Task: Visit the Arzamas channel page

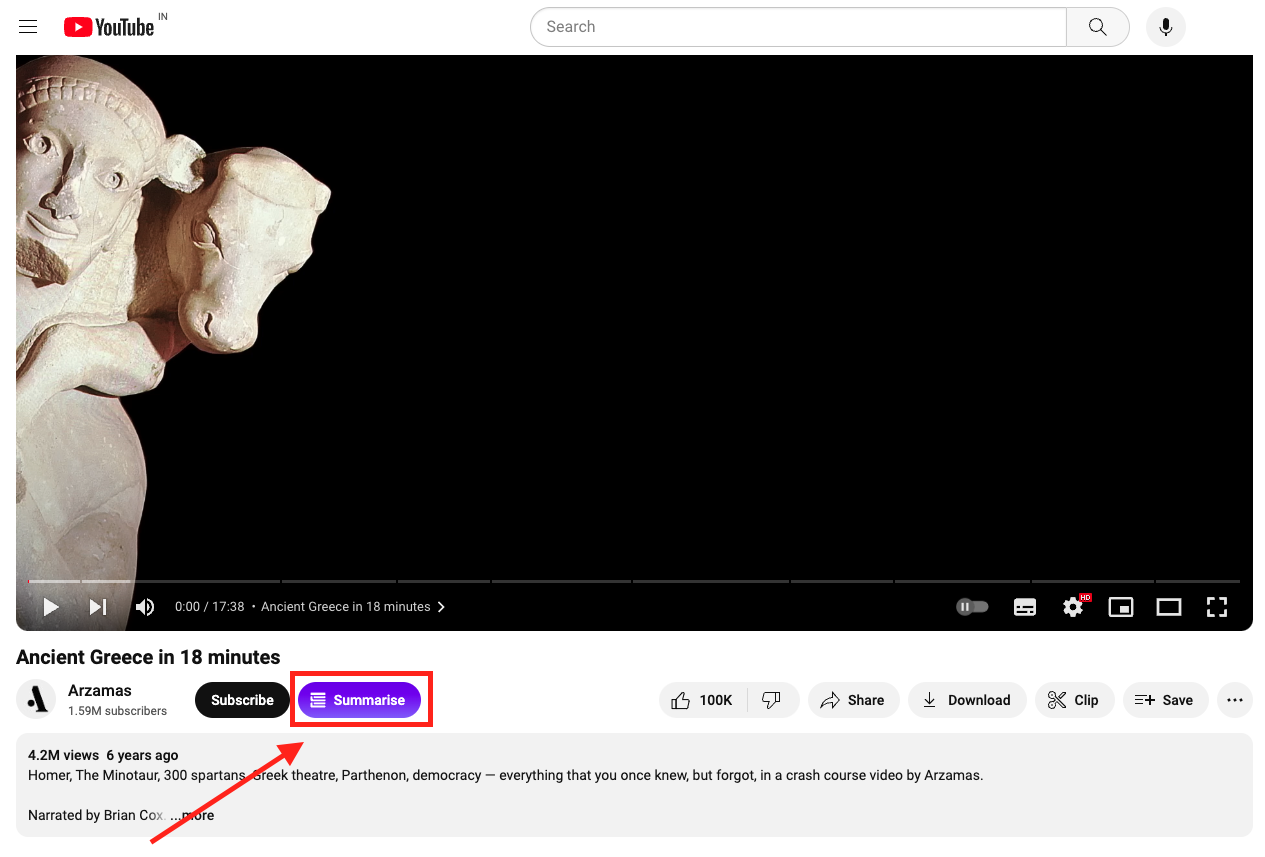Action: (x=99, y=690)
